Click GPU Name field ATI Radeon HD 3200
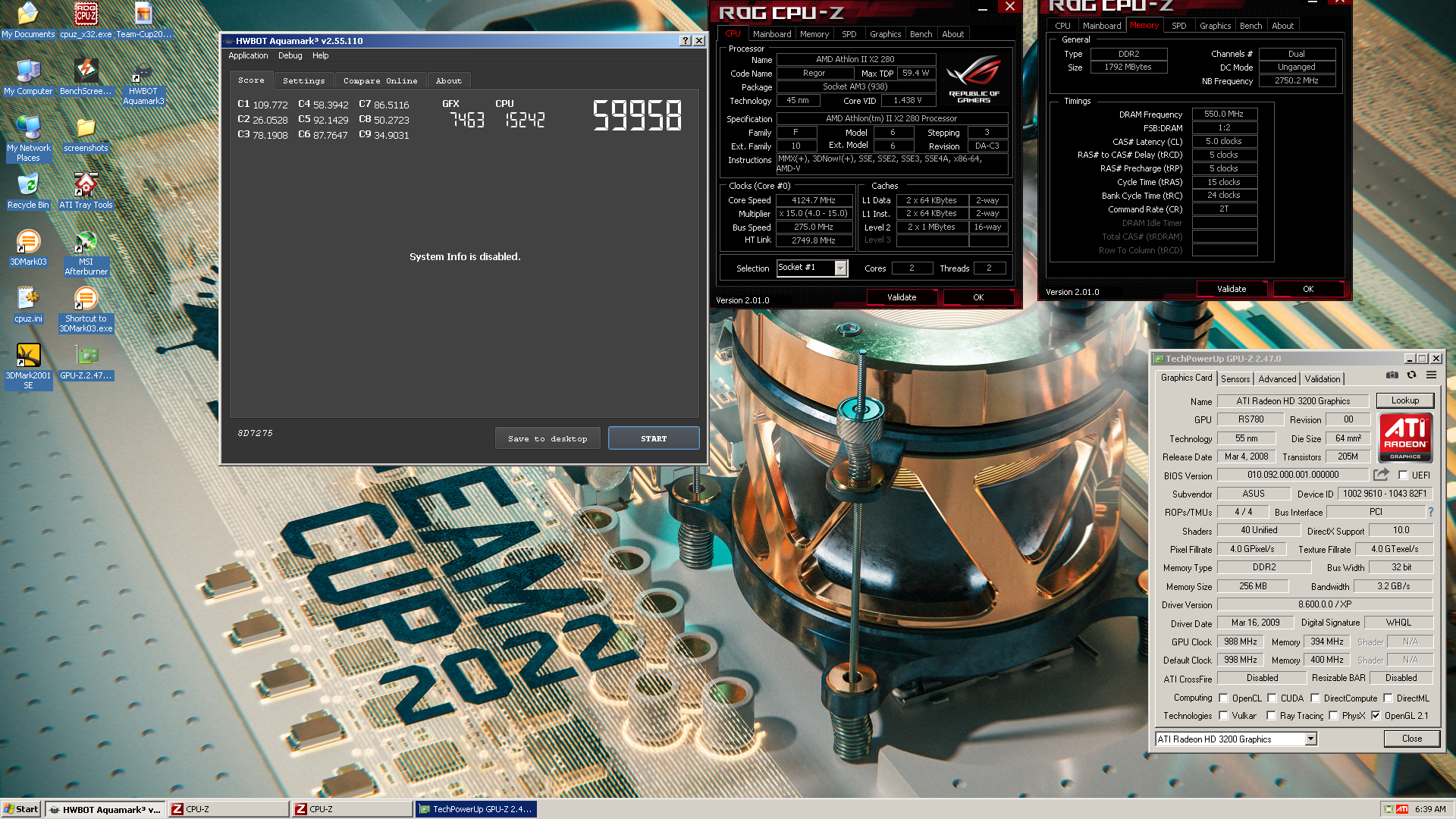 pyautogui.click(x=1292, y=401)
